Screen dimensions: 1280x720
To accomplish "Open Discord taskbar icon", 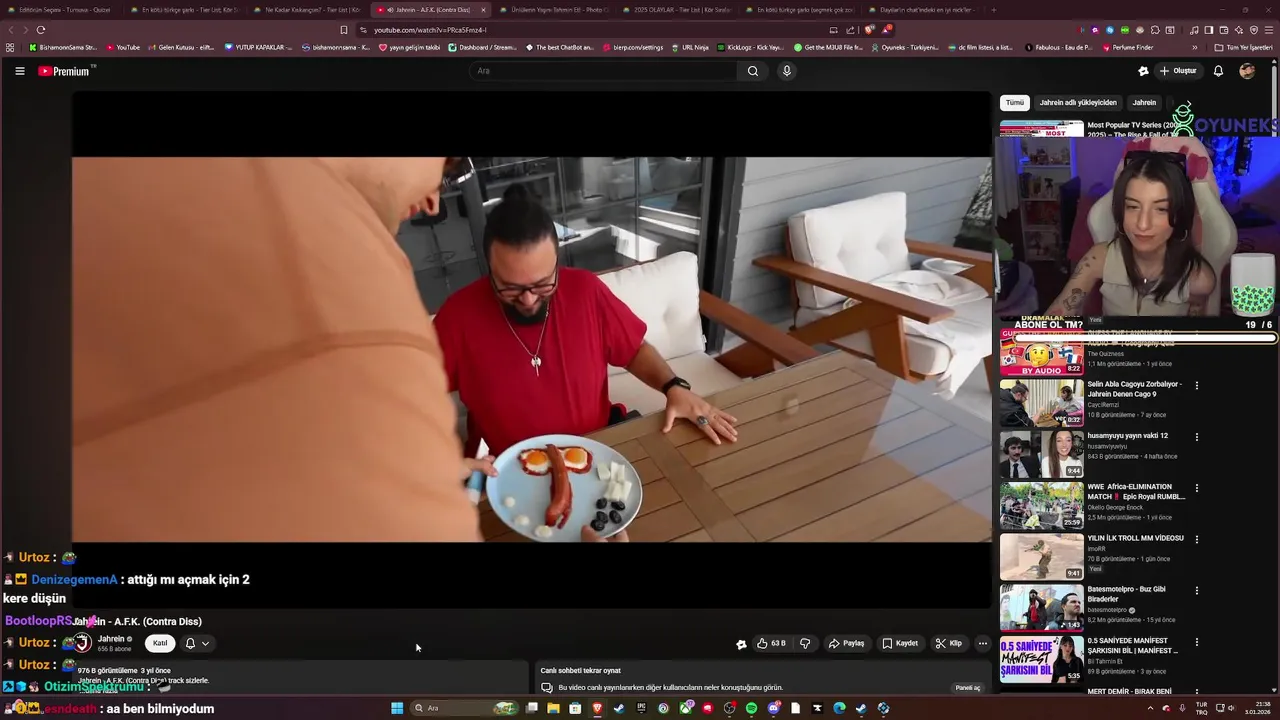I will pos(774,708).
